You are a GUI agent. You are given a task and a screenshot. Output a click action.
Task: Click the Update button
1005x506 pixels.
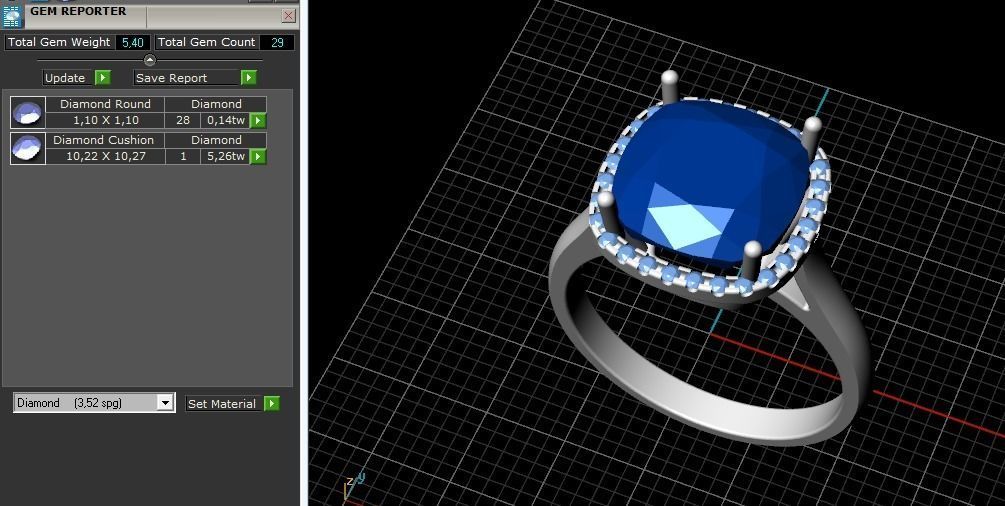coord(69,78)
